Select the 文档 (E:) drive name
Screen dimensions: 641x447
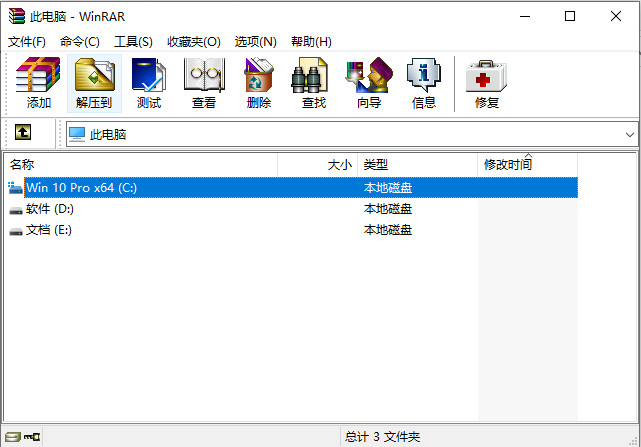tap(49, 230)
